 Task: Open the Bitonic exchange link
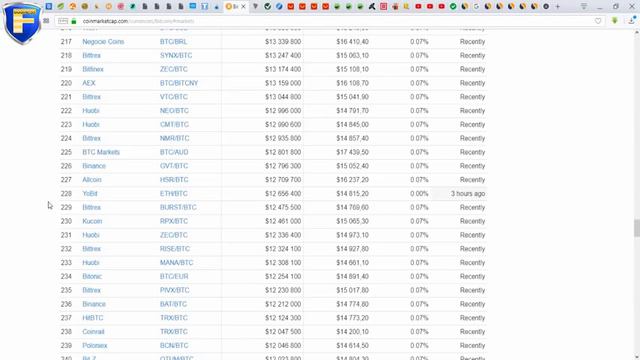pyautogui.click(x=92, y=276)
